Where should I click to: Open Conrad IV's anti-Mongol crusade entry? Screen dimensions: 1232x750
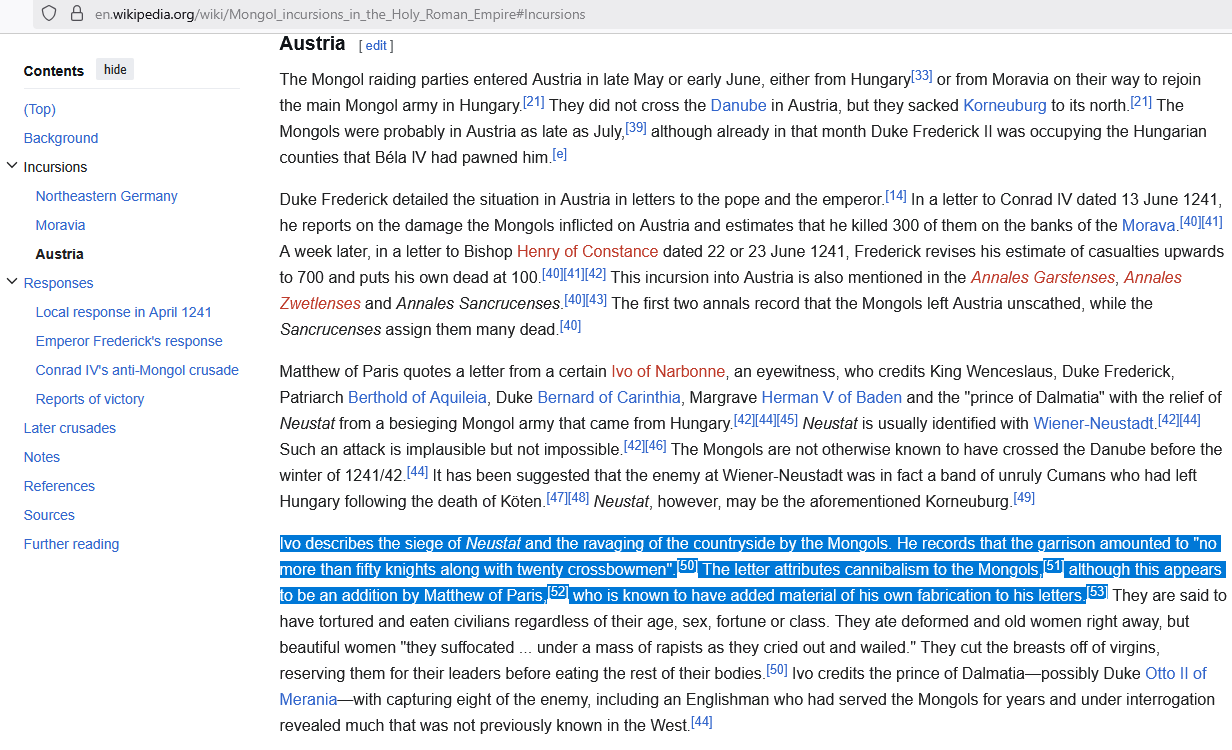137,370
